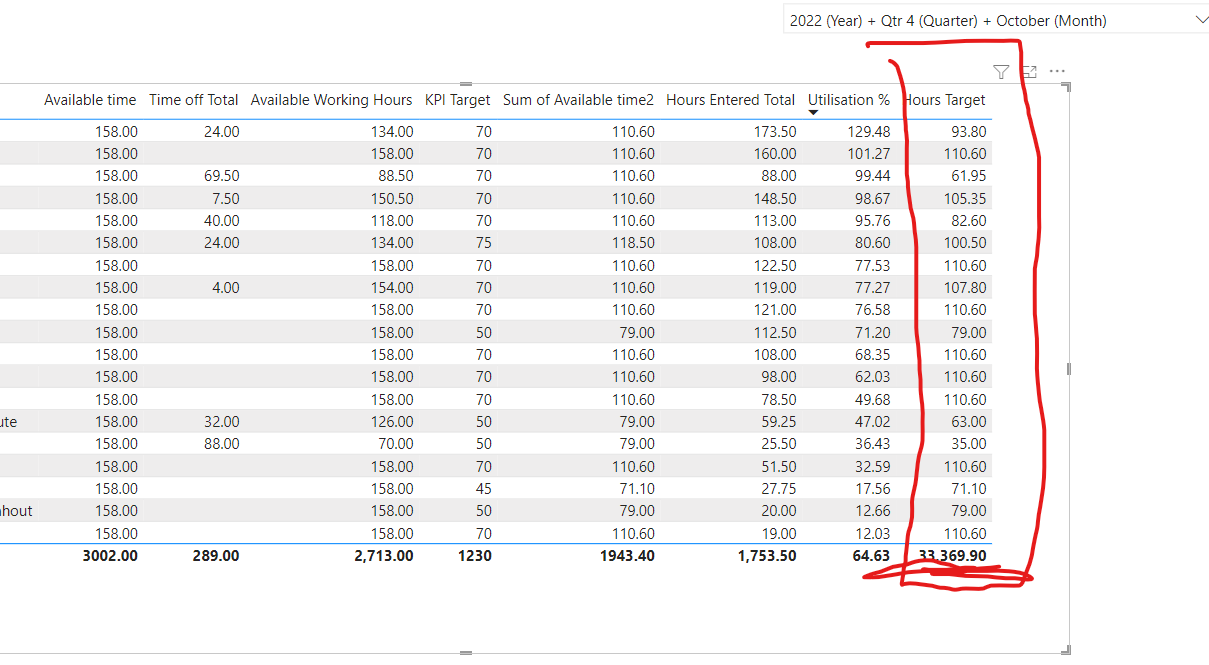This screenshot has height=665, width=1209.
Task: Select the KPI Target cell 75
Action: (483, 243)
